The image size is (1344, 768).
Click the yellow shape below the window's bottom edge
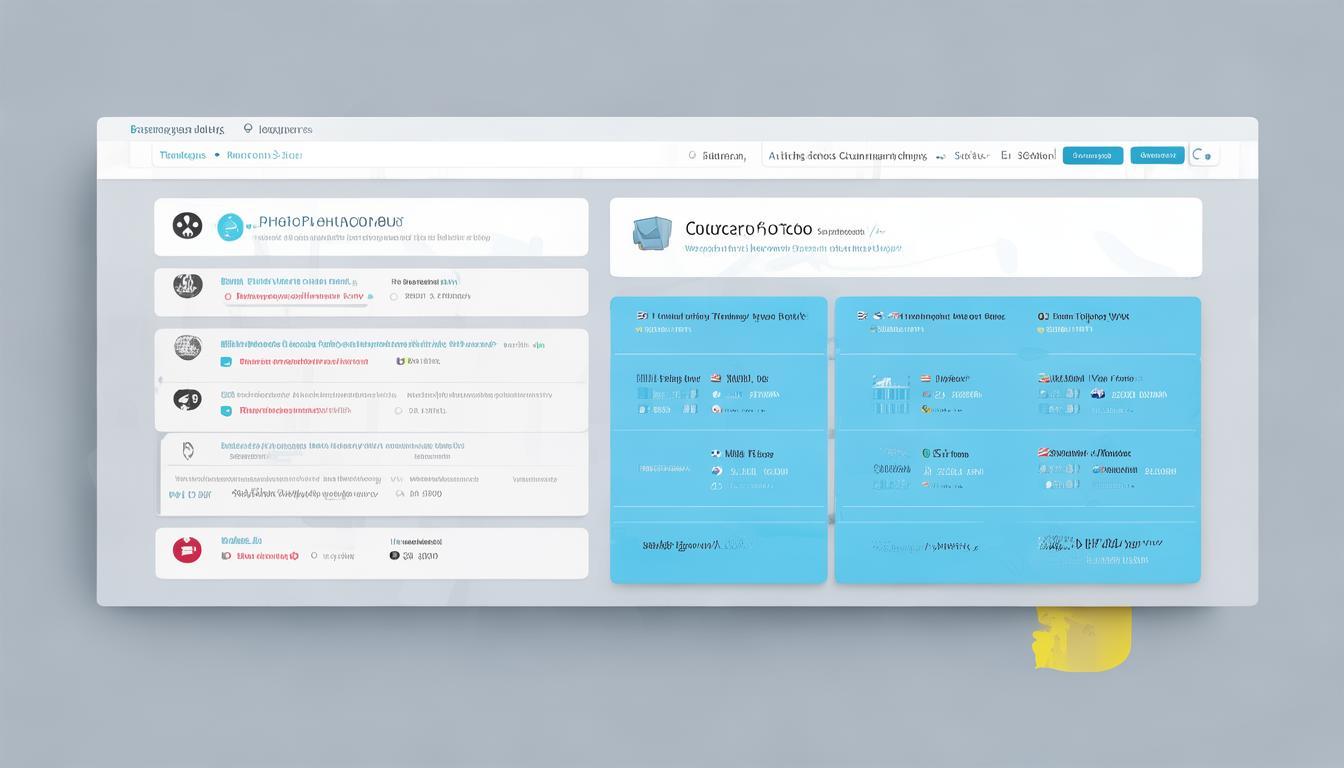(1082, 637)
